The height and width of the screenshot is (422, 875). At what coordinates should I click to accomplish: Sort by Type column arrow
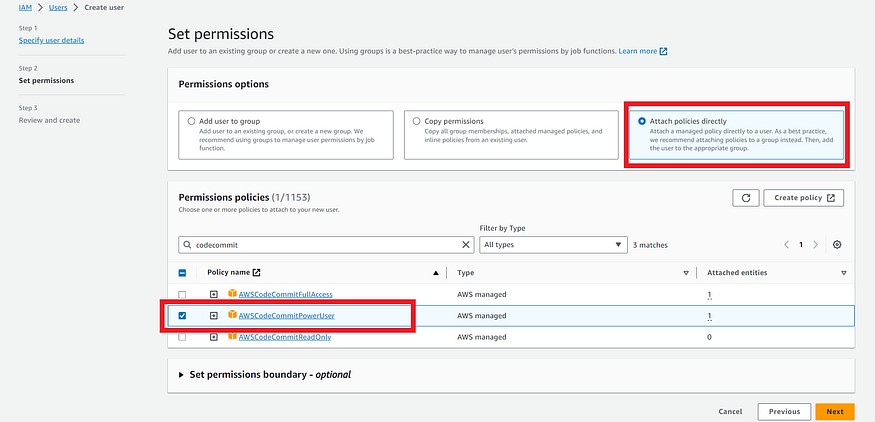(686, 273)
